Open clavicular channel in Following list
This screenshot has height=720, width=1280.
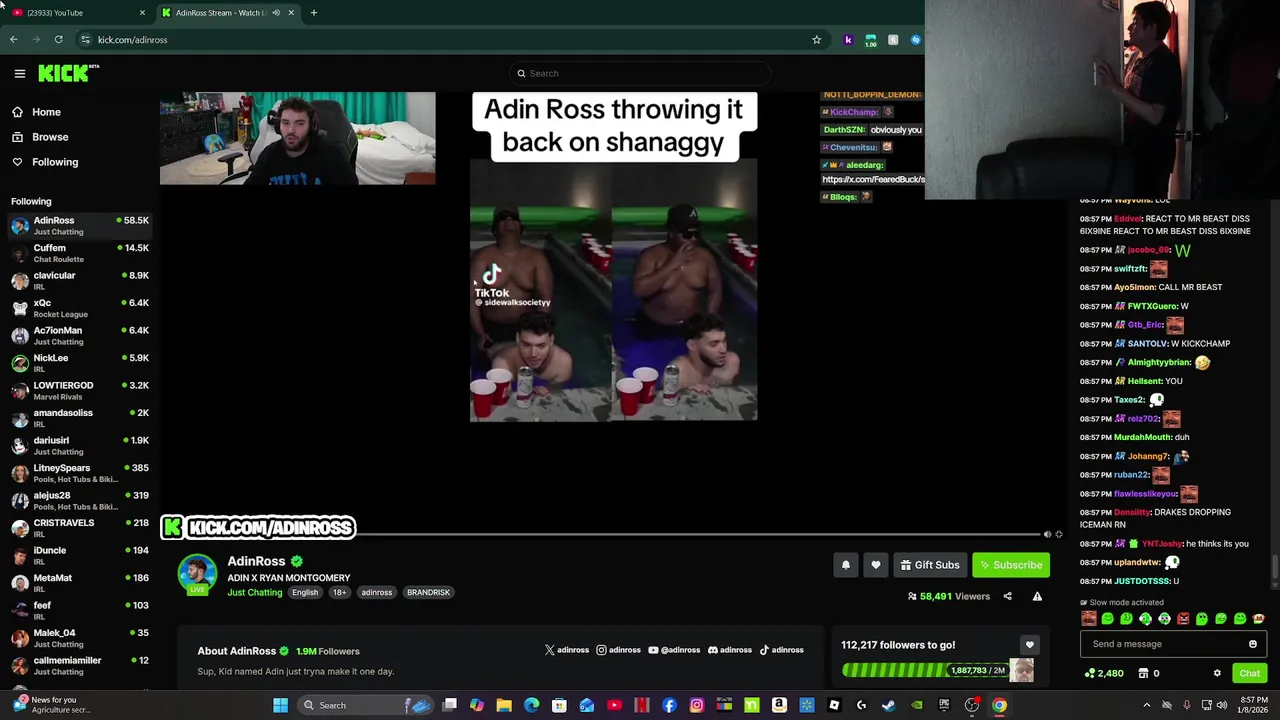pos(80,280)
